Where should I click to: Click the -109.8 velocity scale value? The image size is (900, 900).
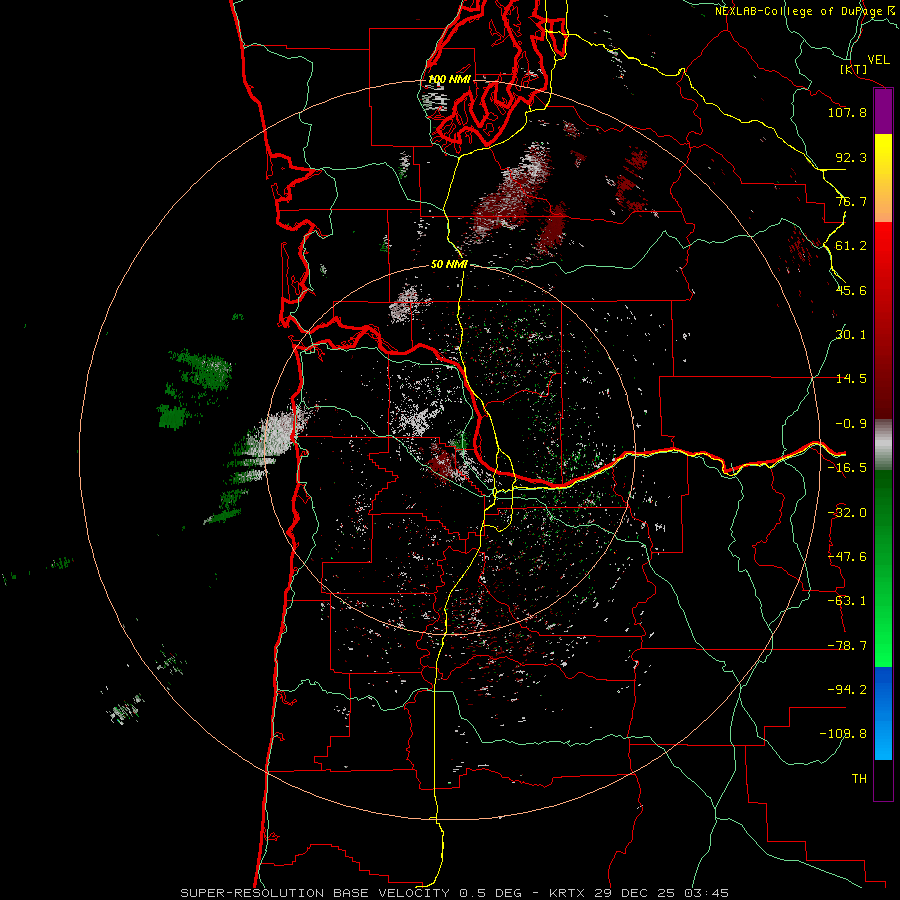[843, 734]
